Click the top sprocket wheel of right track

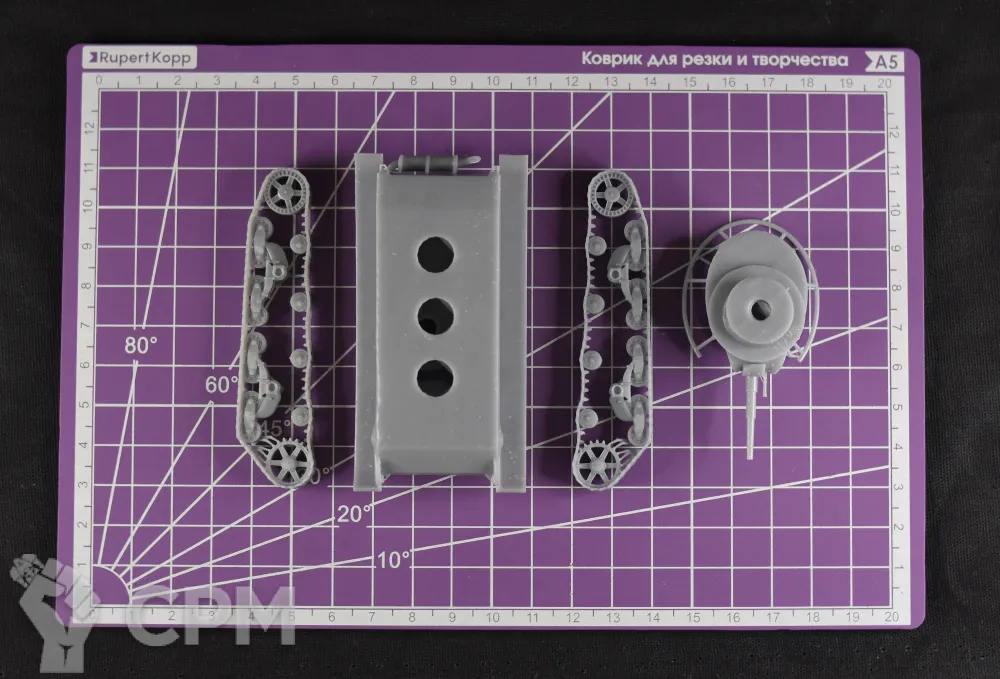tap(609, 188)
